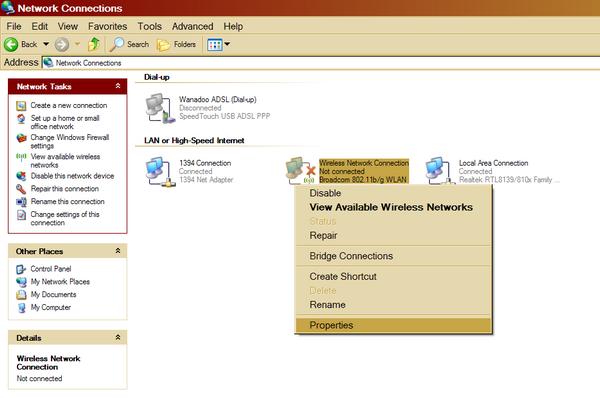Open the Views dropdown arrow
This screenshot has height=398, width=600.
[227, 44]
